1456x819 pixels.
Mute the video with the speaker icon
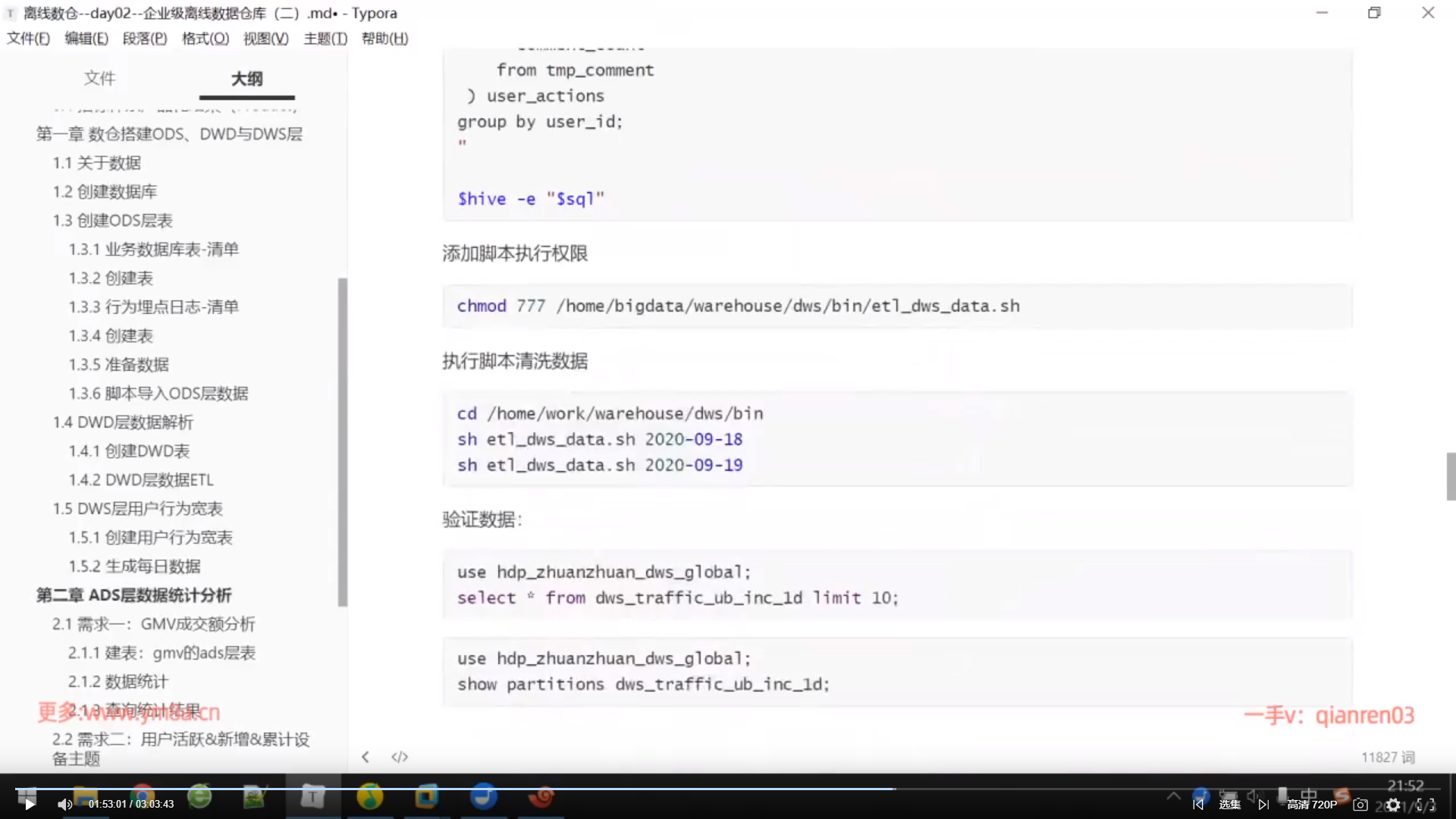[x=64, y=805]
